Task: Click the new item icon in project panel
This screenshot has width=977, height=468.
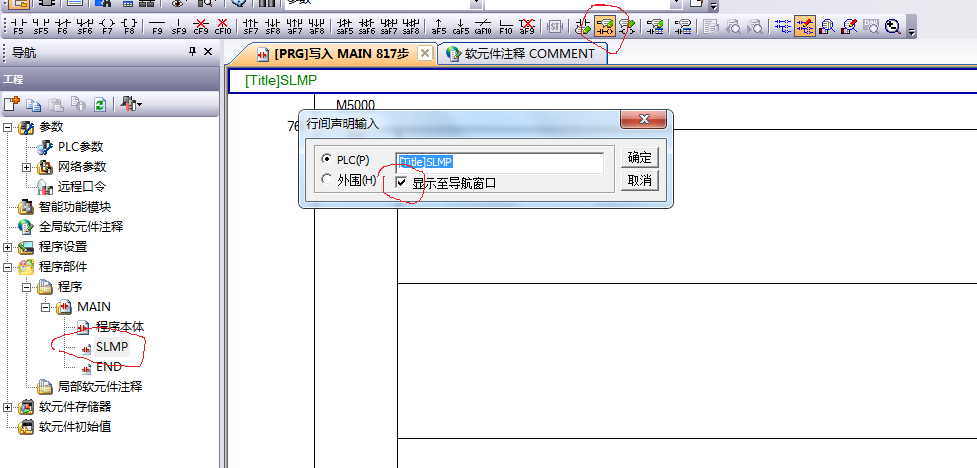Action: point(11,104)
